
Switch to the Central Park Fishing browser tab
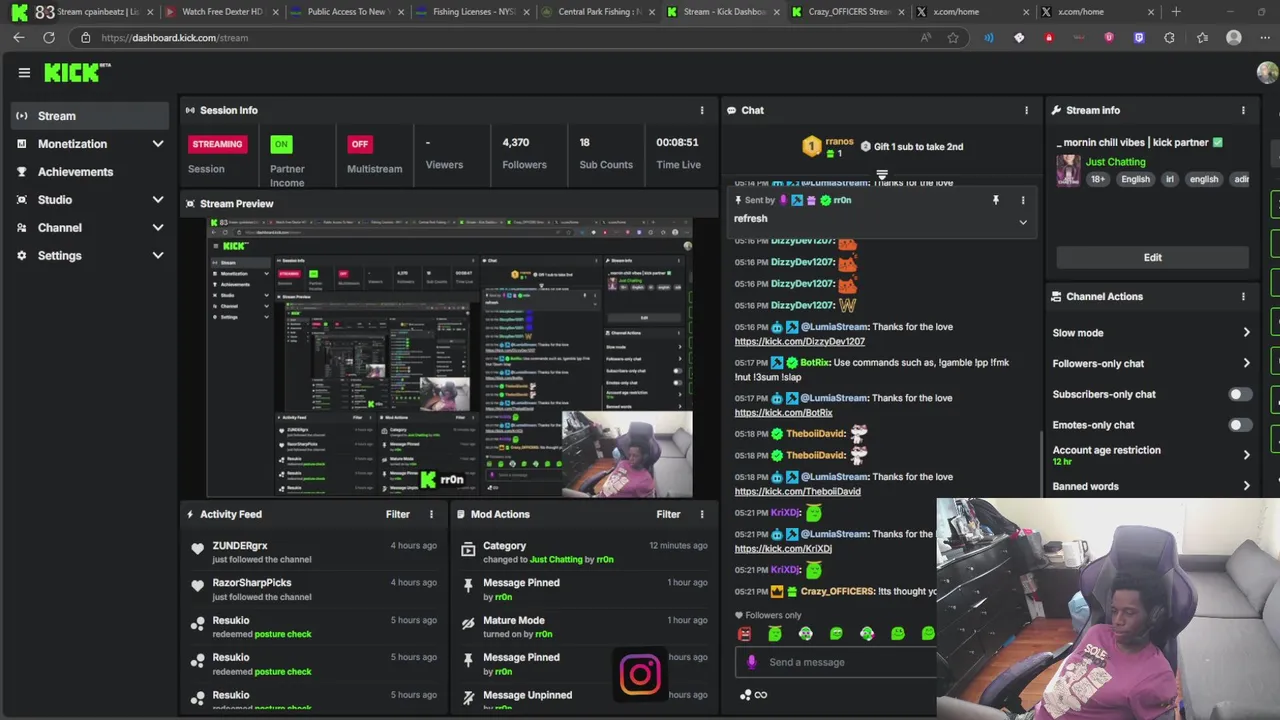pos(598,12)
